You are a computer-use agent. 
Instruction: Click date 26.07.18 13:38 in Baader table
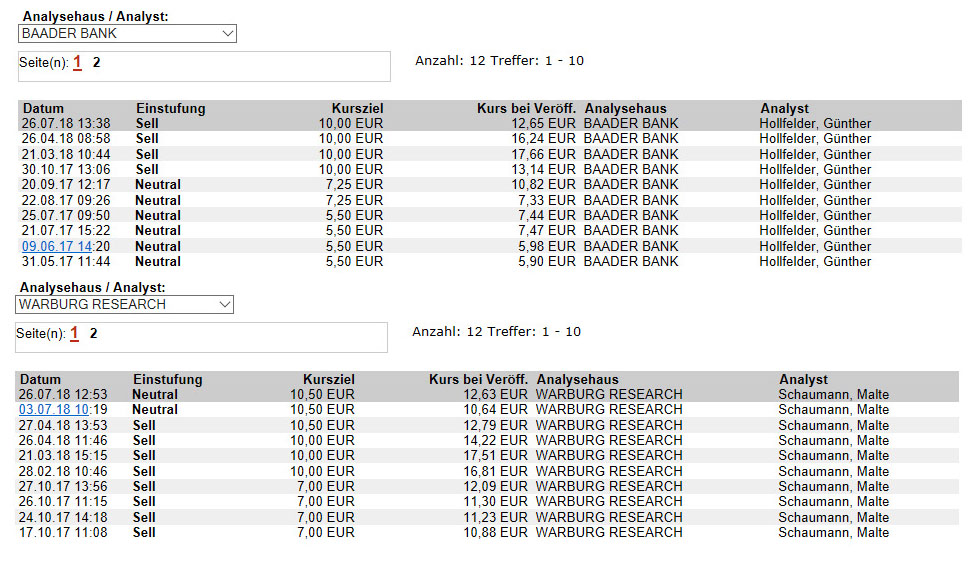click(66, 124)
